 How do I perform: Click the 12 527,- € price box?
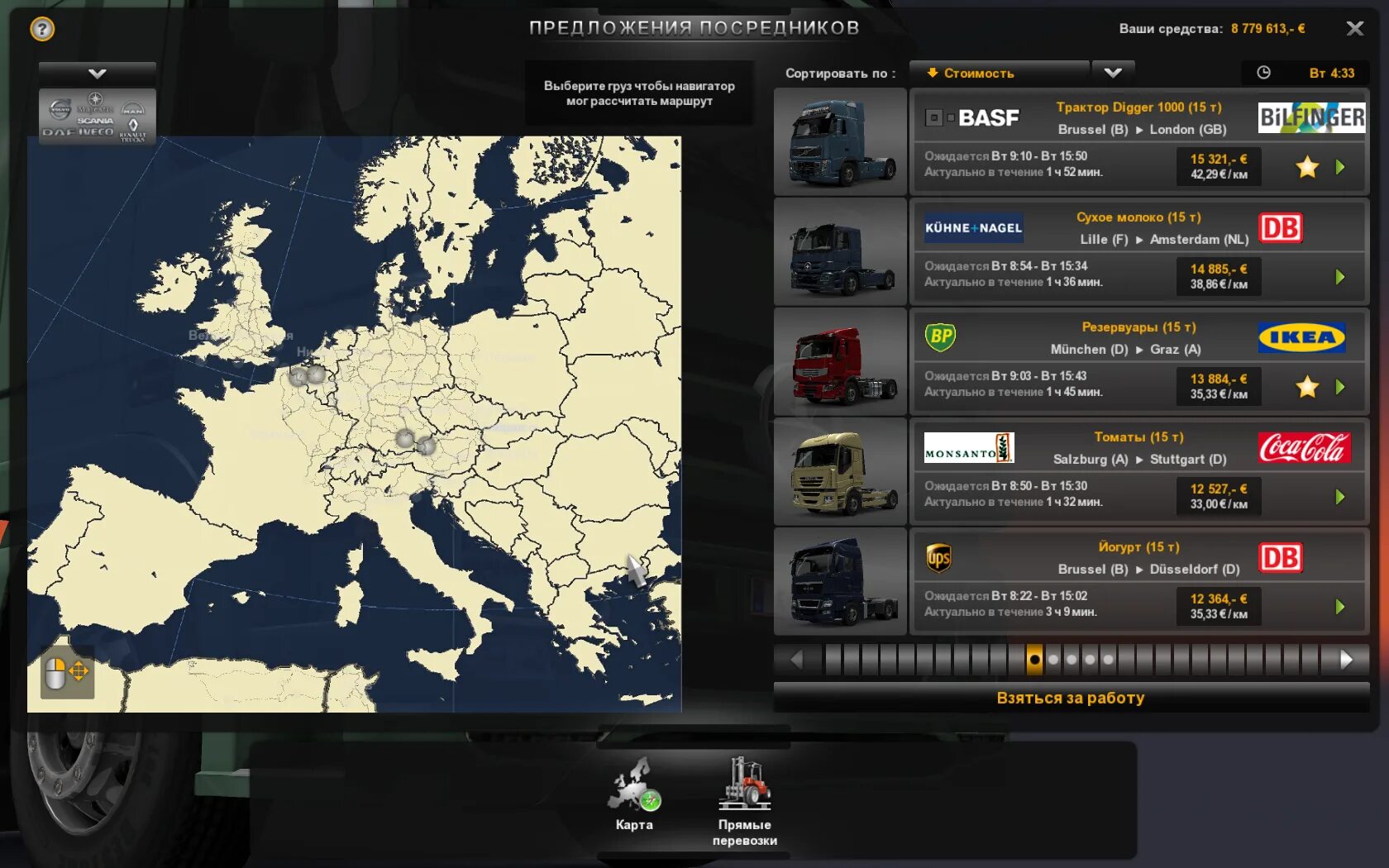point(1219,496)
